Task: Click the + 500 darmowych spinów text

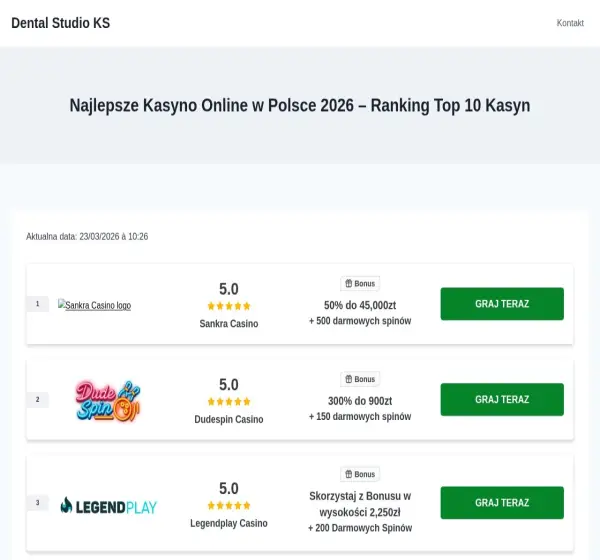Action: (x=360, y=321)
